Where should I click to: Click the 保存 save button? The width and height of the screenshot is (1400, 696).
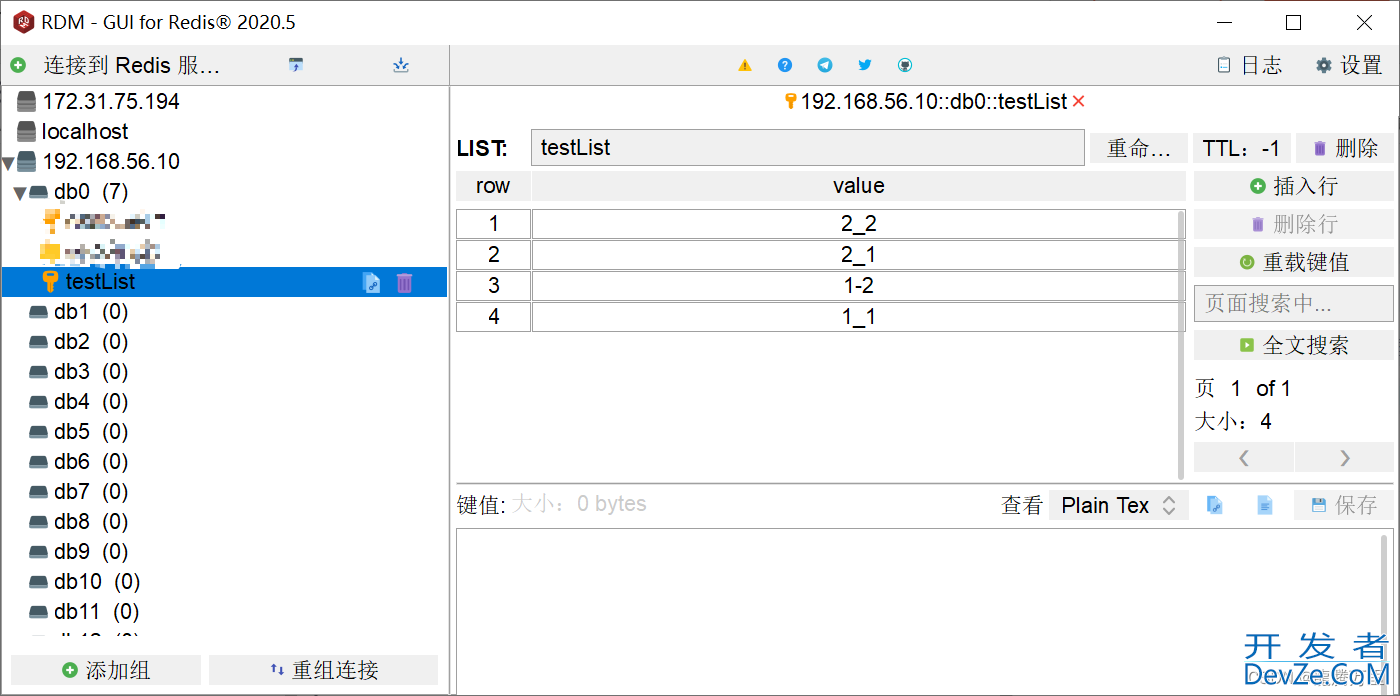point(1344,505)
